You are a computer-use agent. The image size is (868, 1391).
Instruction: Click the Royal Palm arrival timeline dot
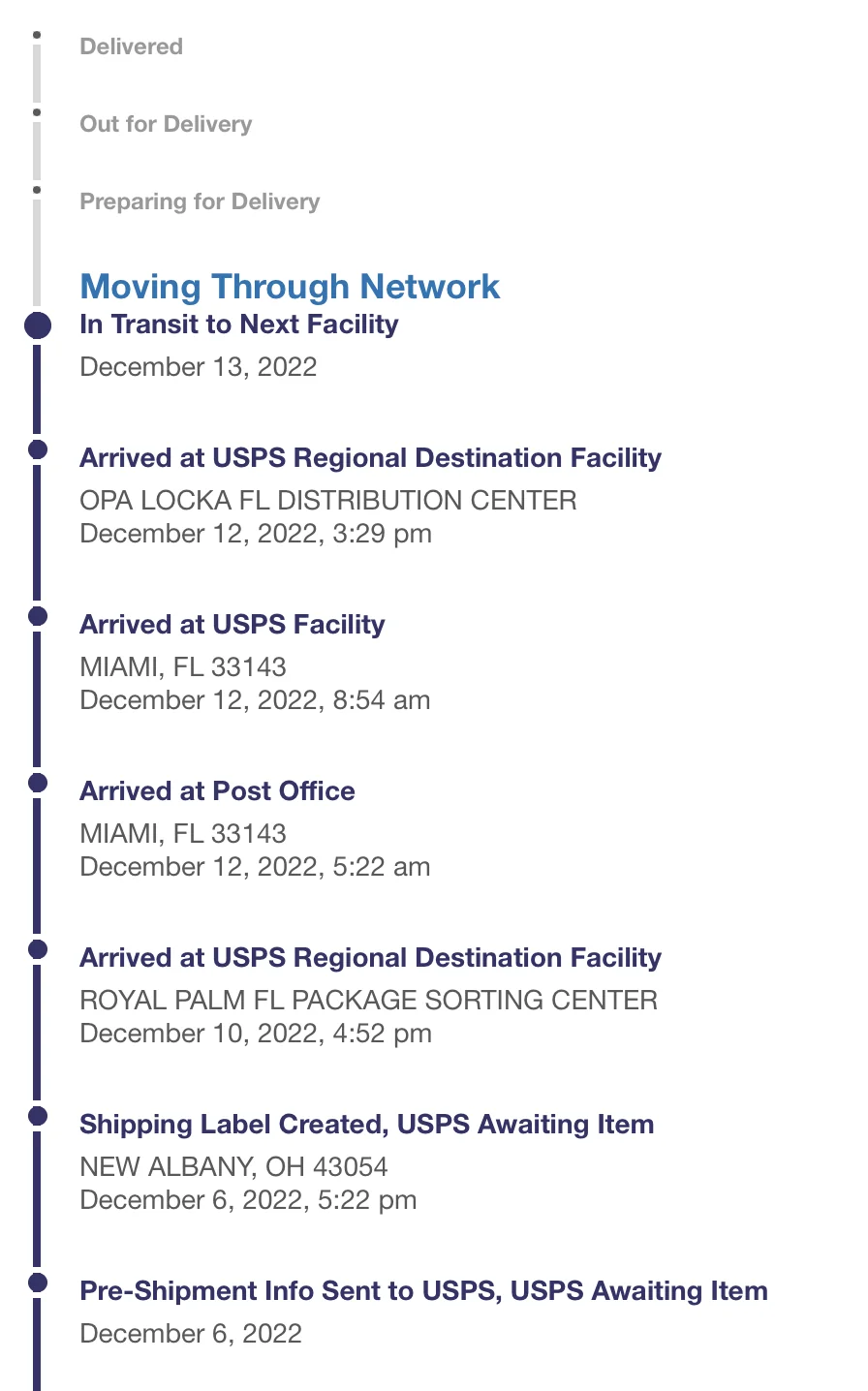38,949
